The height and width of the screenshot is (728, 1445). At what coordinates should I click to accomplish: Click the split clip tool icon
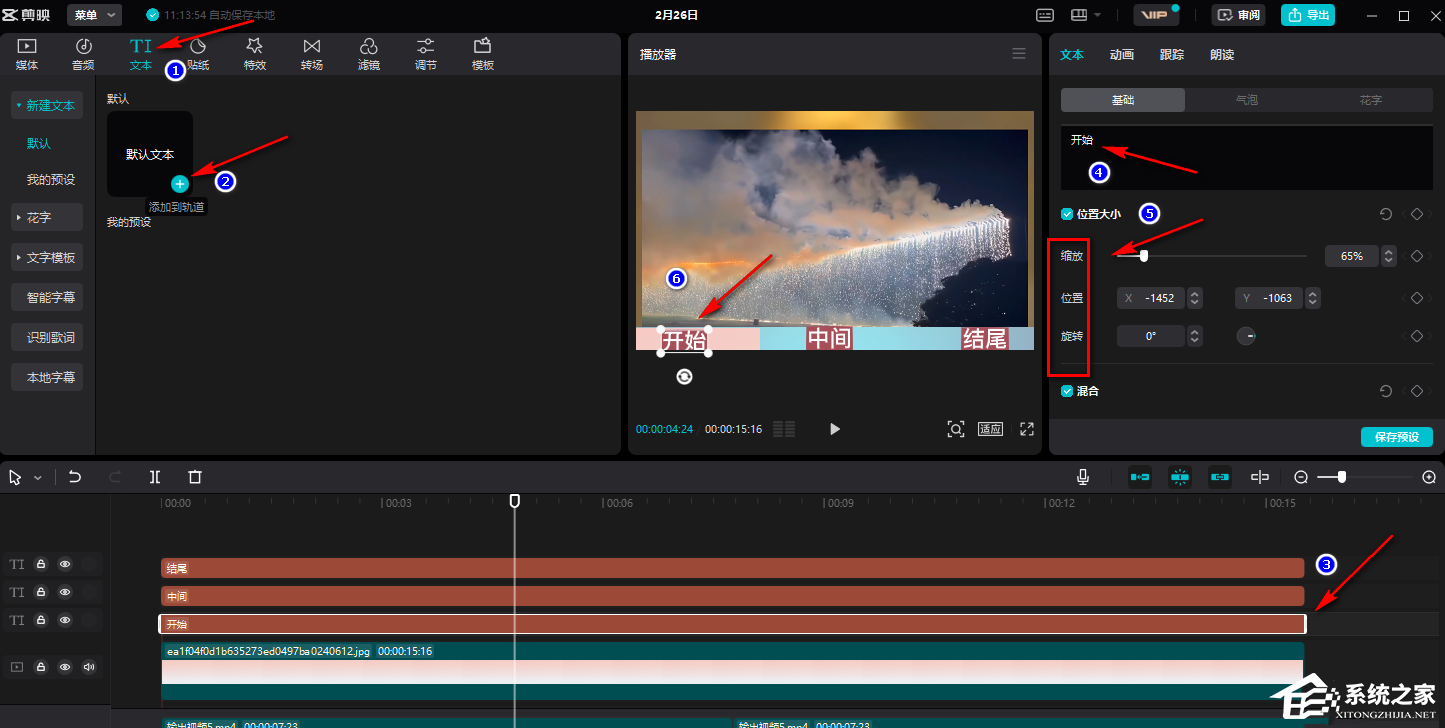[x=155, y=477]
